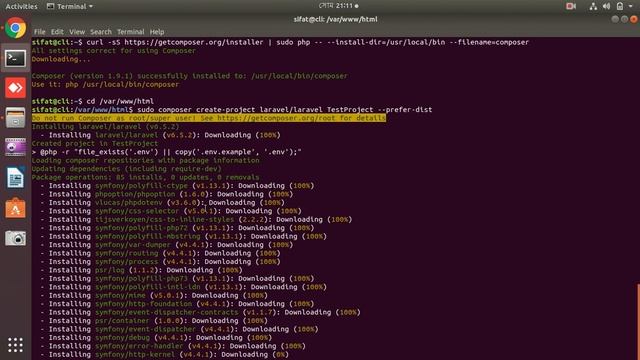
Task: Open LibreOffice Writer from the dock
Action: coord(16,178)
